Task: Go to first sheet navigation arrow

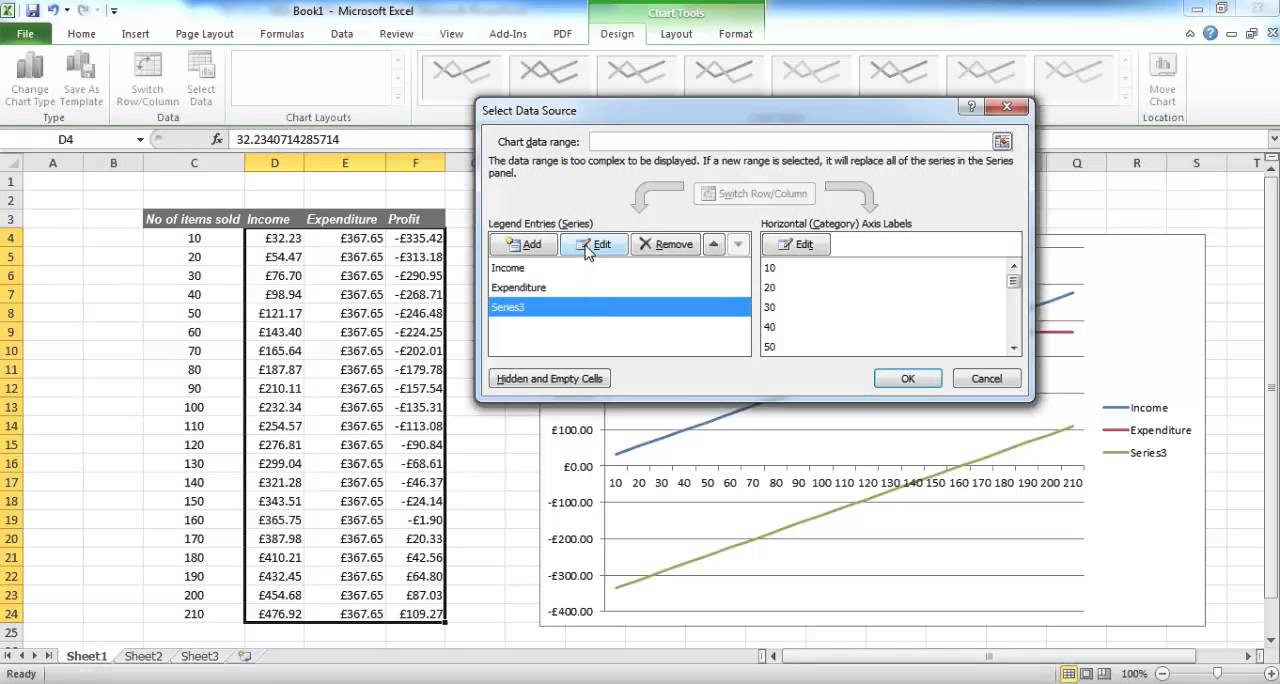Action: (x=9, y=656)
